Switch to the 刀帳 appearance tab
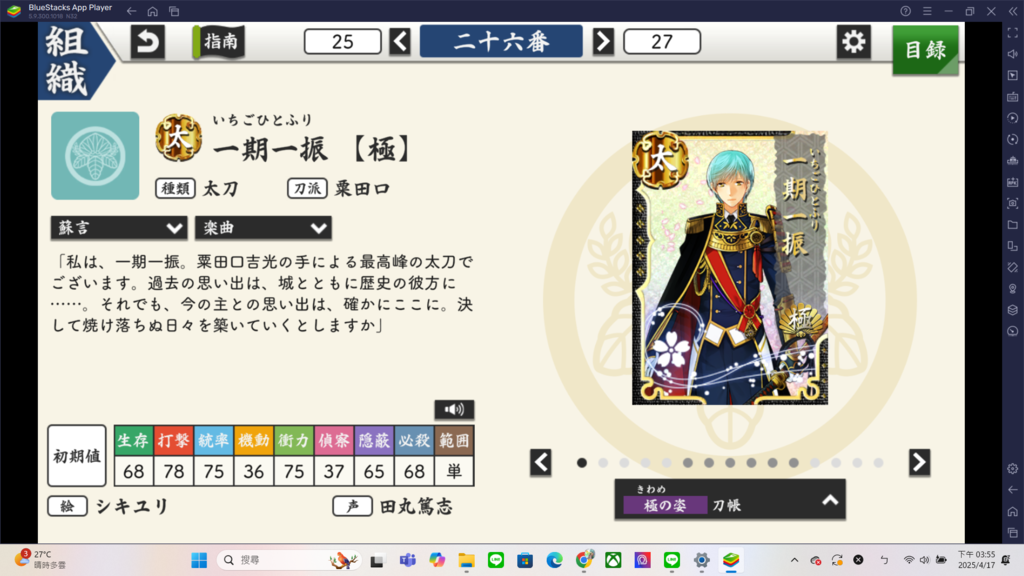The width and height of the screenshot is (1024, 576). [x=726, y=505]
